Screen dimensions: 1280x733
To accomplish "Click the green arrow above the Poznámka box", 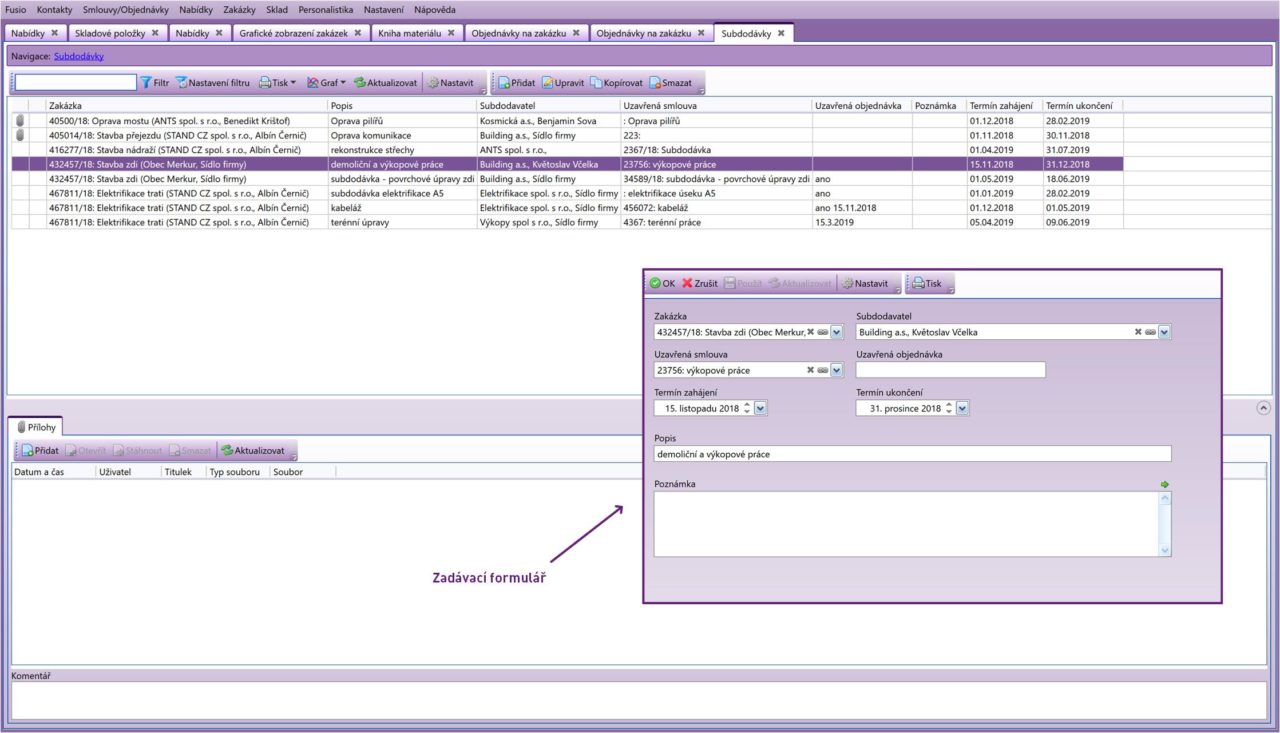I will pyautogui.click(x=1165, y=484).
